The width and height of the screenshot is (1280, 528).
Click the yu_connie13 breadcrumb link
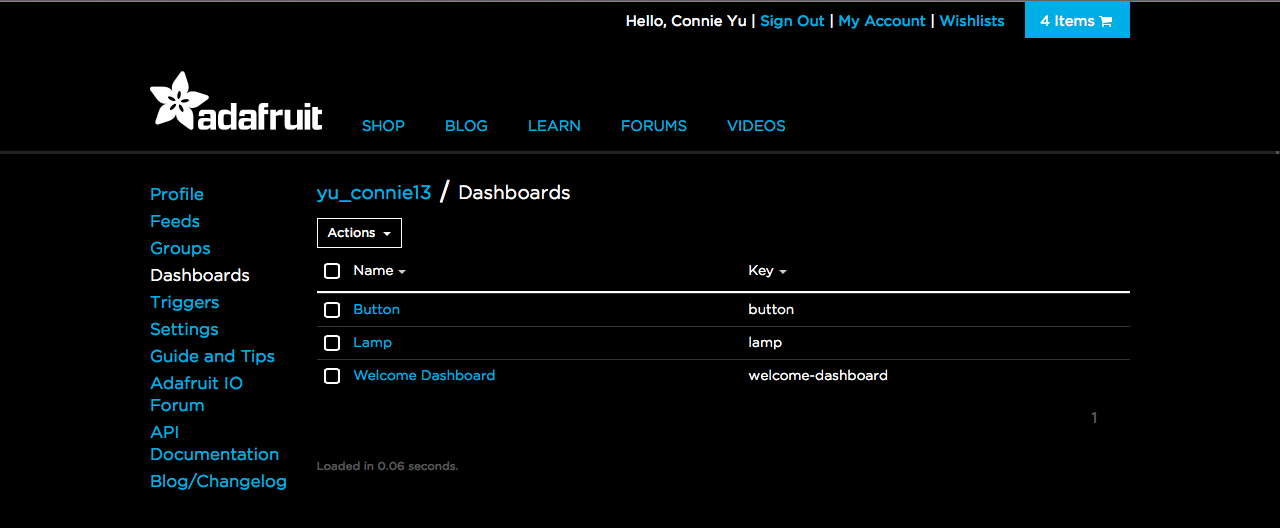[374, 193]
